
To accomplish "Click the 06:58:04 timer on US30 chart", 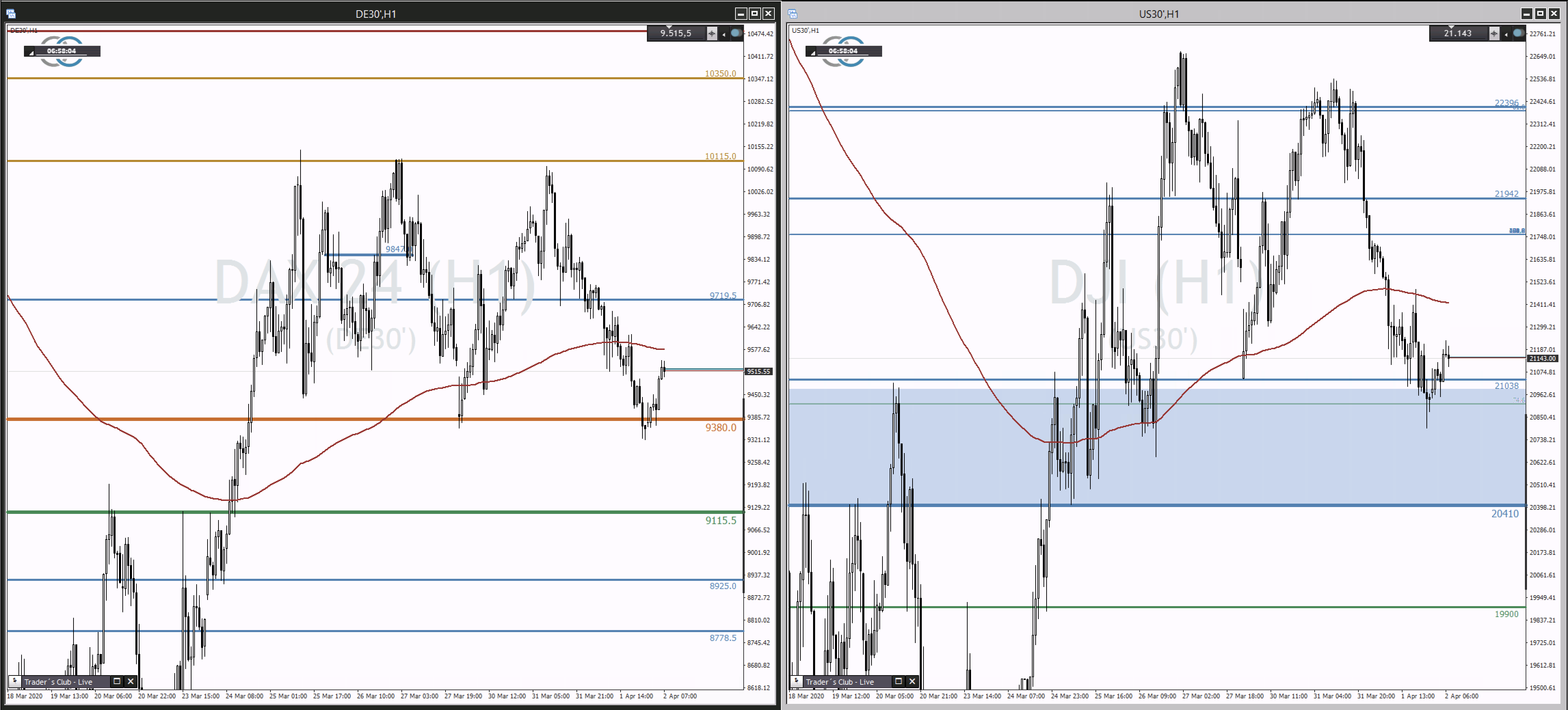I will pyautogui.click(x=843, y=51).
